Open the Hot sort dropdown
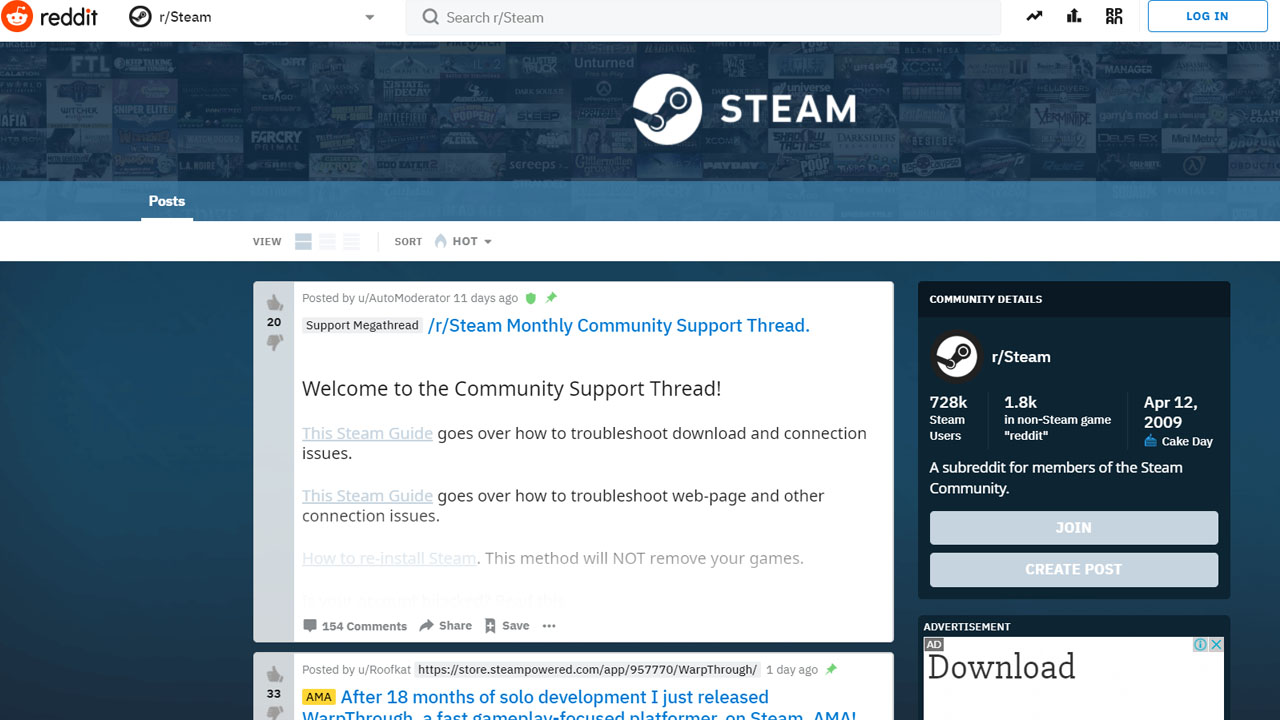 (x=464, y=242)
